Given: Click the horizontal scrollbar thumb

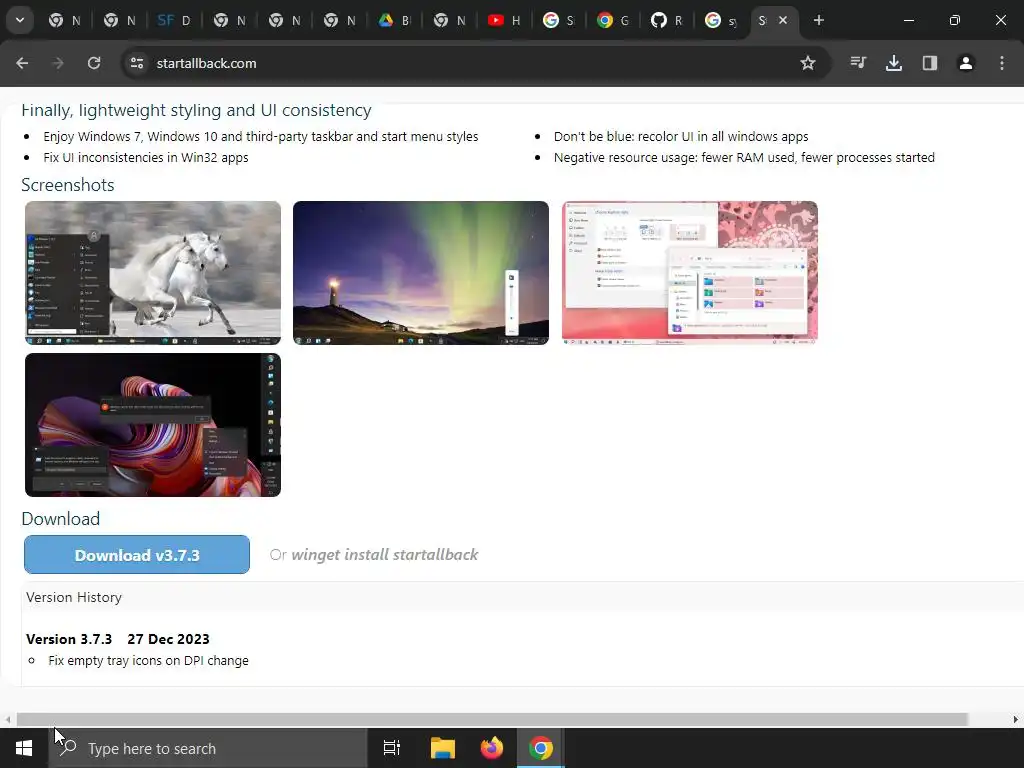Looking at the screenshot, I should coord(492,720).
